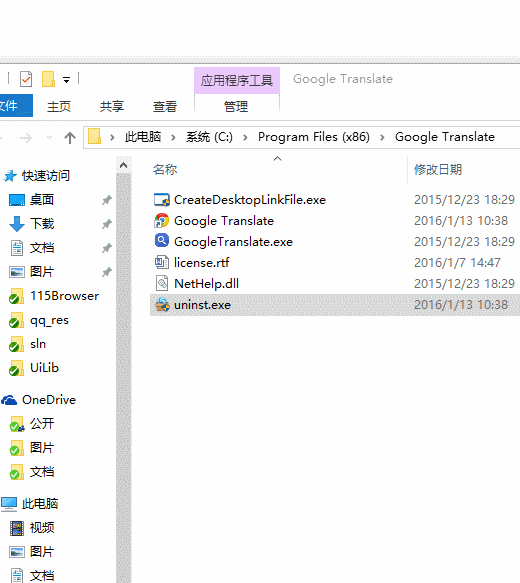Image resolution: width=520 pixels, height=583 pixels.
Task: Click the navigation pane scrollbar up arrow
Action: 124,165
